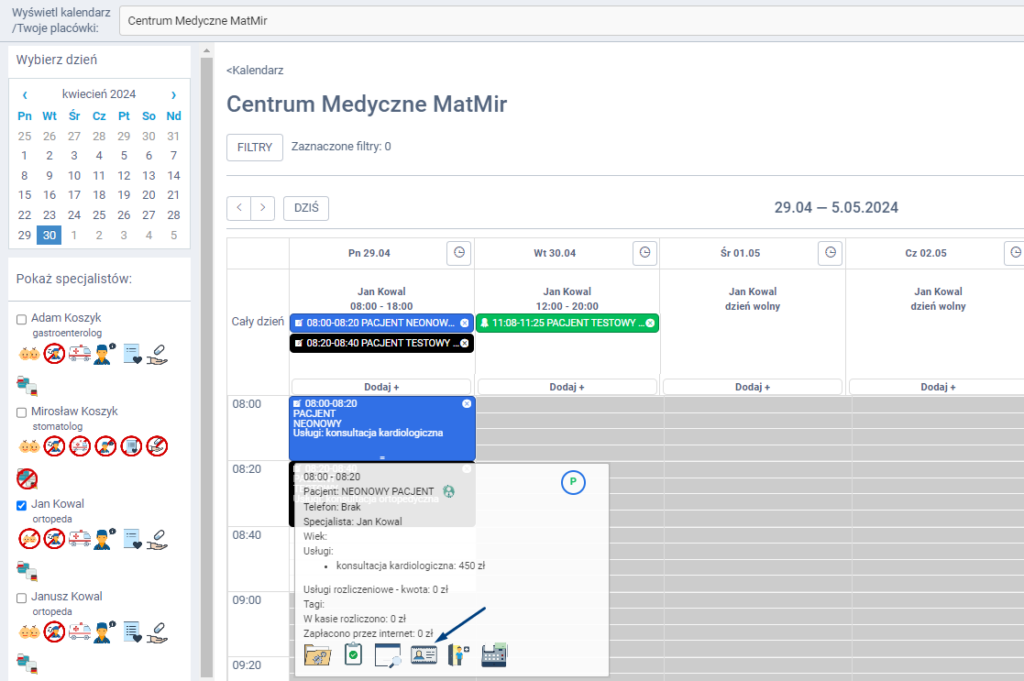The width and height of the screenshot is (1024, 681).
Task: Enable the Janusz Kowal specialist checkbox
Action: pos(22,598)
